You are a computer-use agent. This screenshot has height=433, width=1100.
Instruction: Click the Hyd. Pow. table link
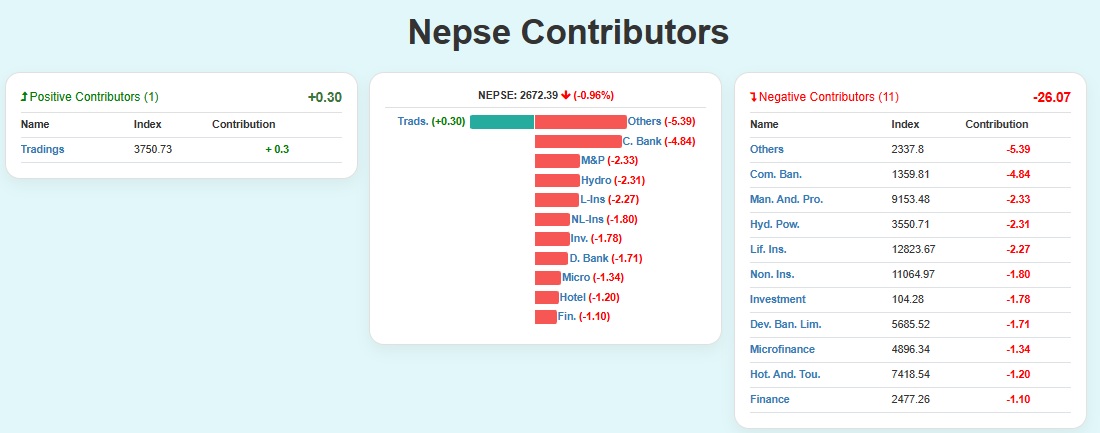tap(775, 224)
